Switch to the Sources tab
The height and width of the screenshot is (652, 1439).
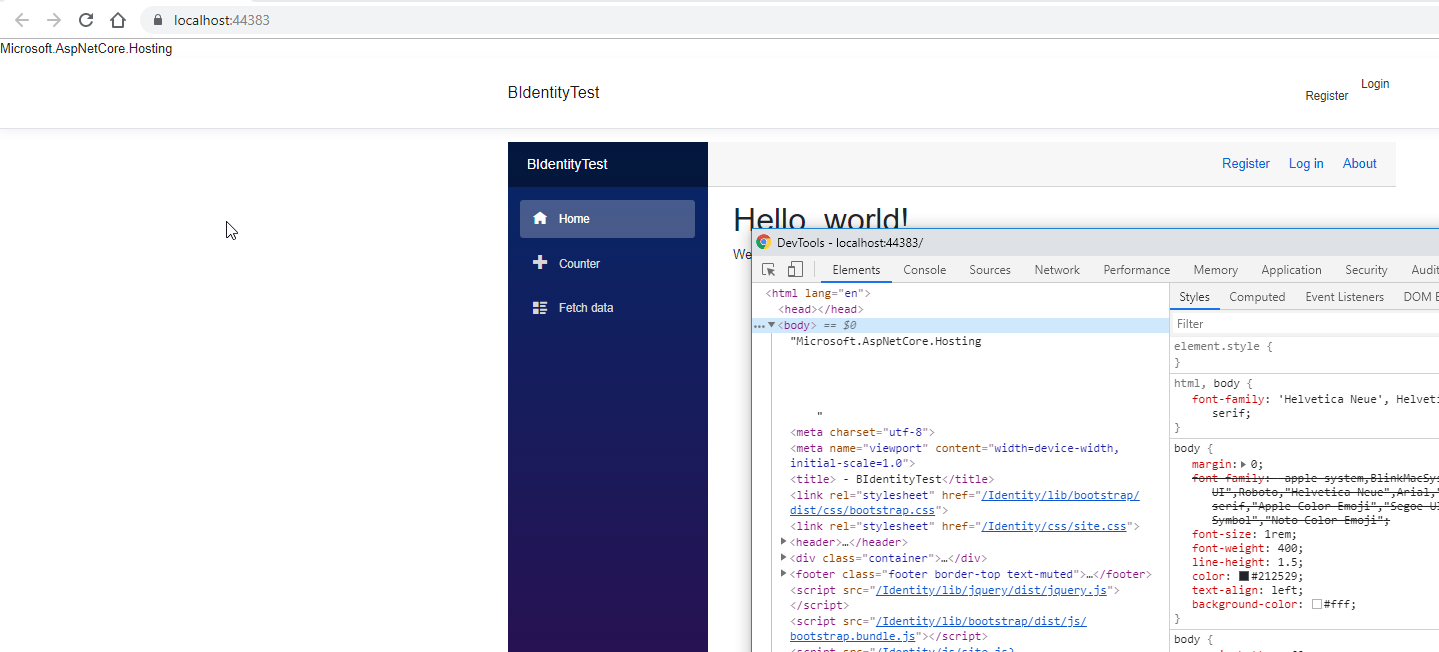(990, 270)
